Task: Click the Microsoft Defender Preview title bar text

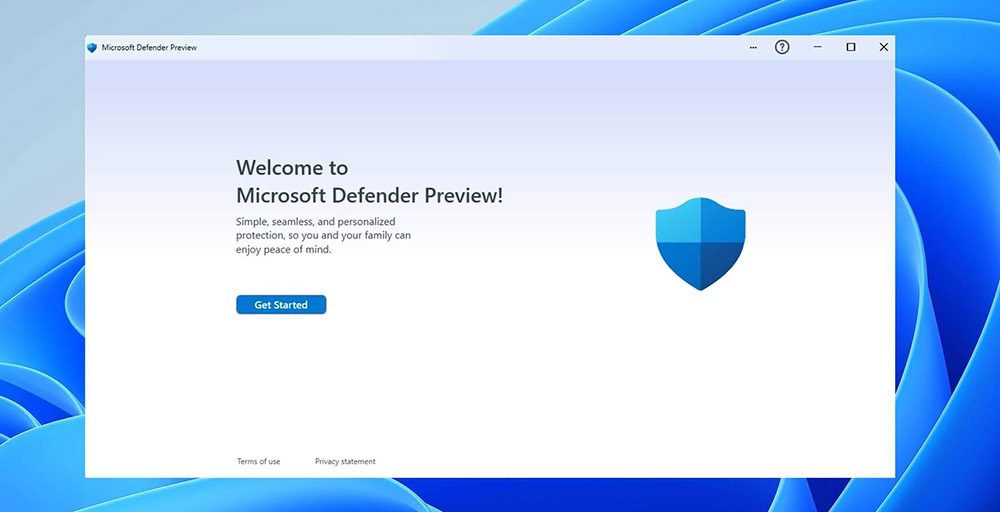Action: (x=142, y=48)
